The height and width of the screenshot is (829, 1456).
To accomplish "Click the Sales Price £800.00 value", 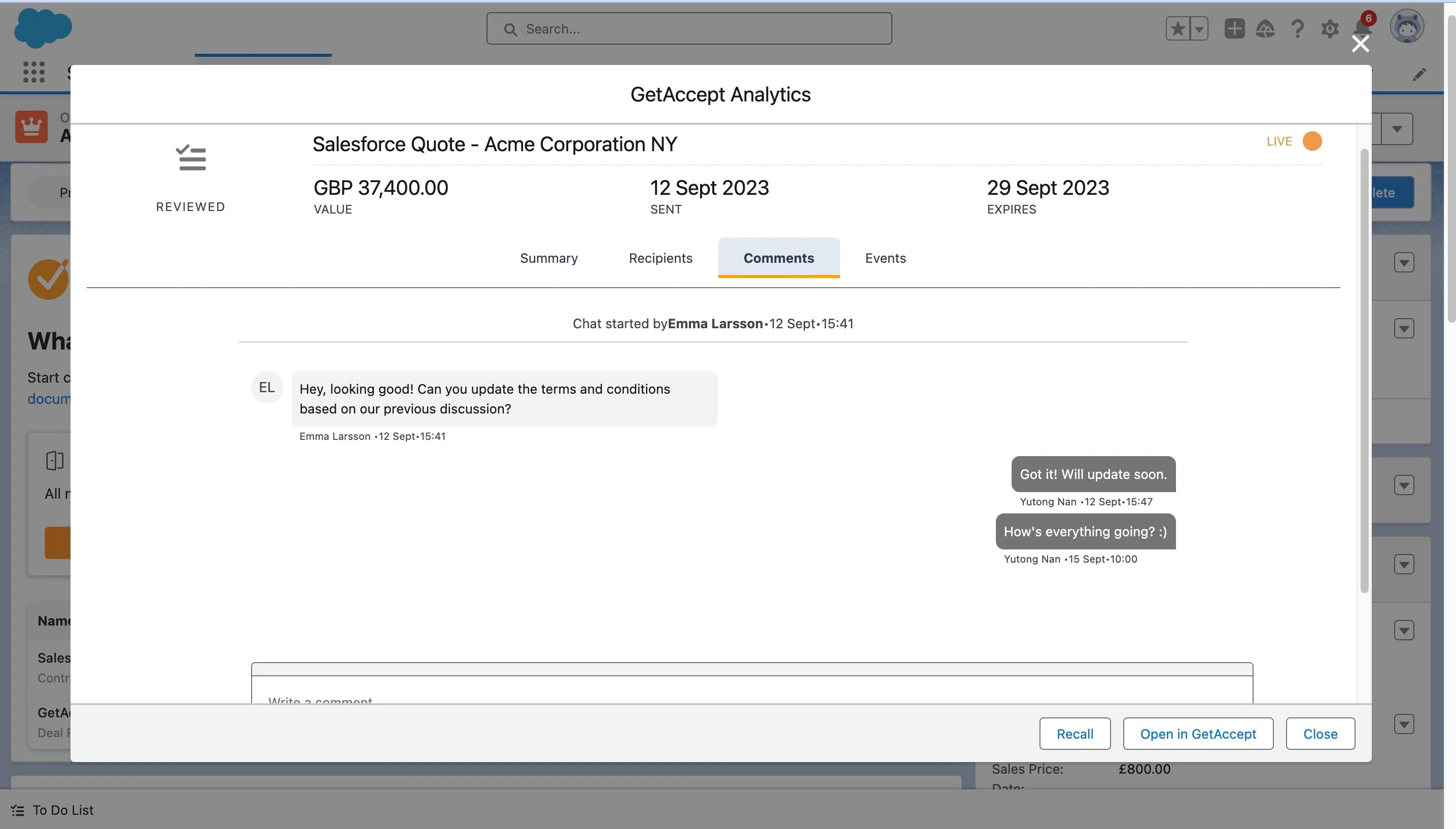I will 1143,769.
